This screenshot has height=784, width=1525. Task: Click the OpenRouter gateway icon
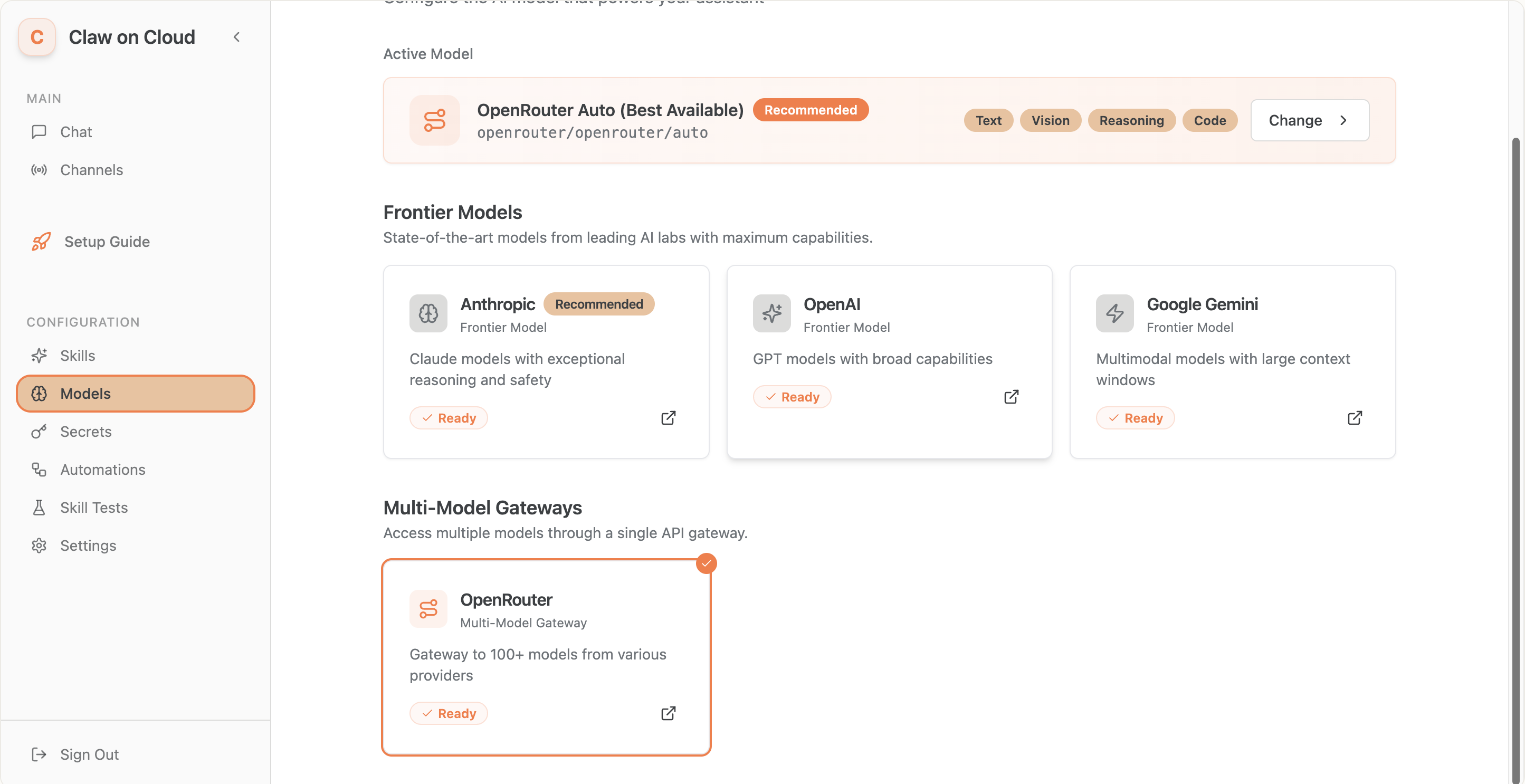point(428,609)
